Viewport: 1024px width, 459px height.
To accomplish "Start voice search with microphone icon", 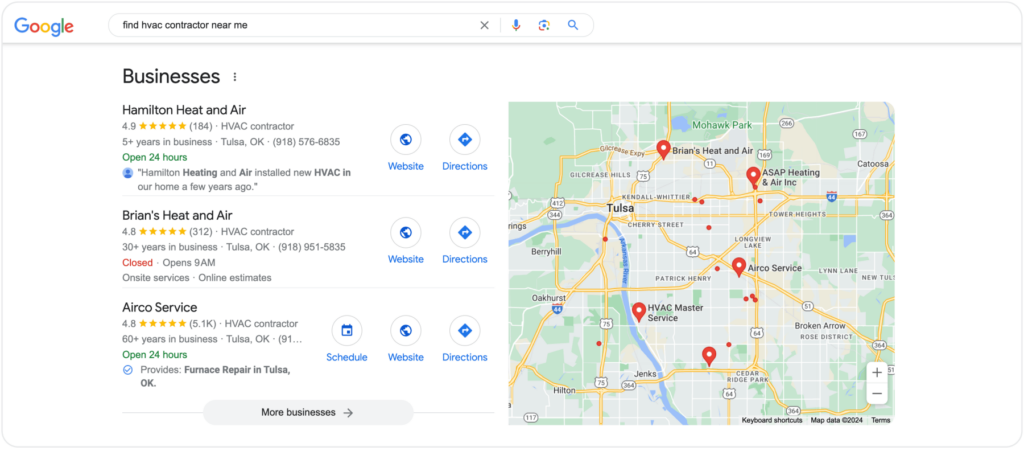I will (516, 25).
